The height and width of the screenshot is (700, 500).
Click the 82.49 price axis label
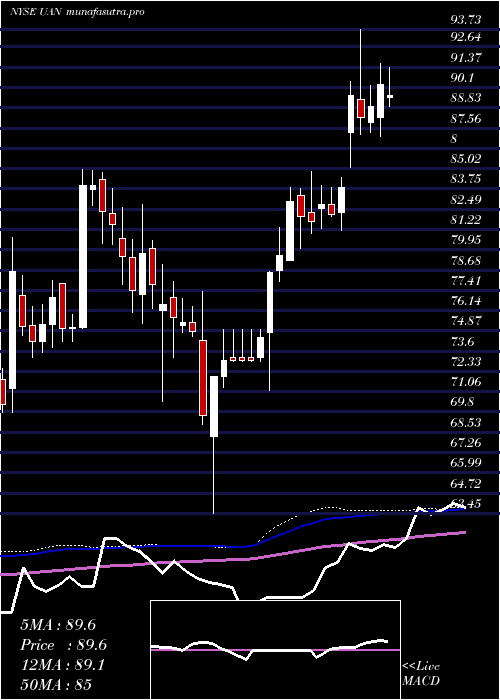click(x=466, y=200)
